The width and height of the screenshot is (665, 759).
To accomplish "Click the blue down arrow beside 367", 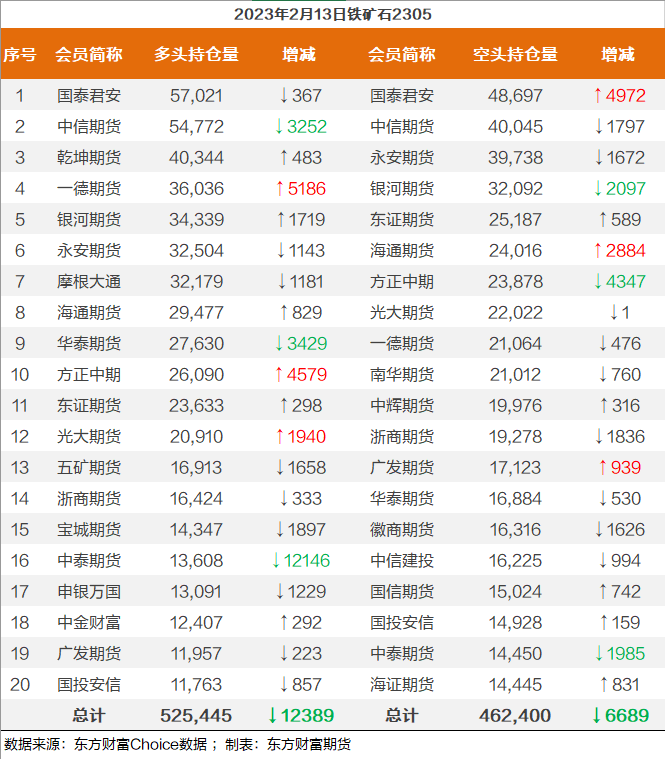I will pyautogui.click(x=284, y=96).
